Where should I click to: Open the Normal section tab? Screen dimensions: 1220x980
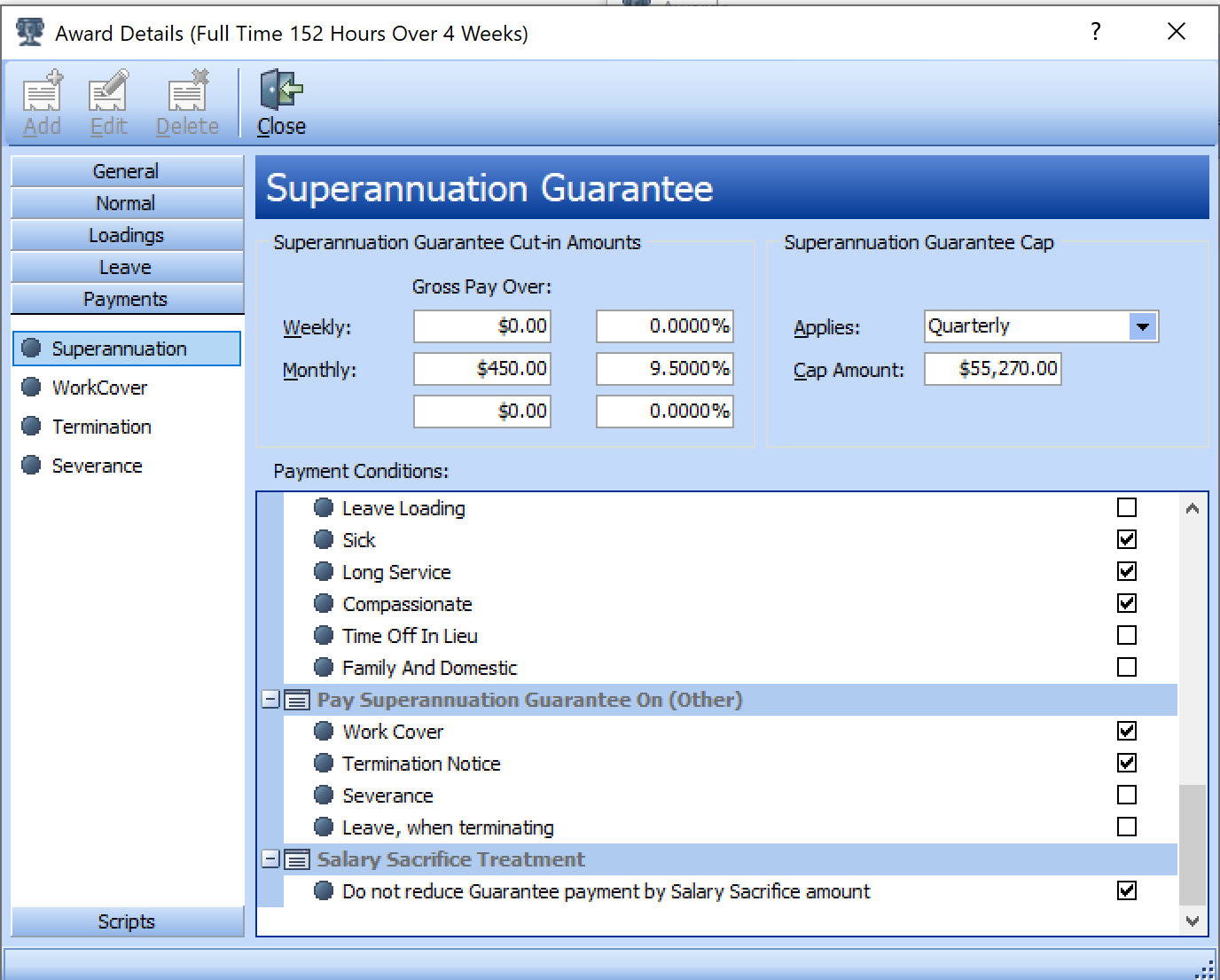coord(127,203)
